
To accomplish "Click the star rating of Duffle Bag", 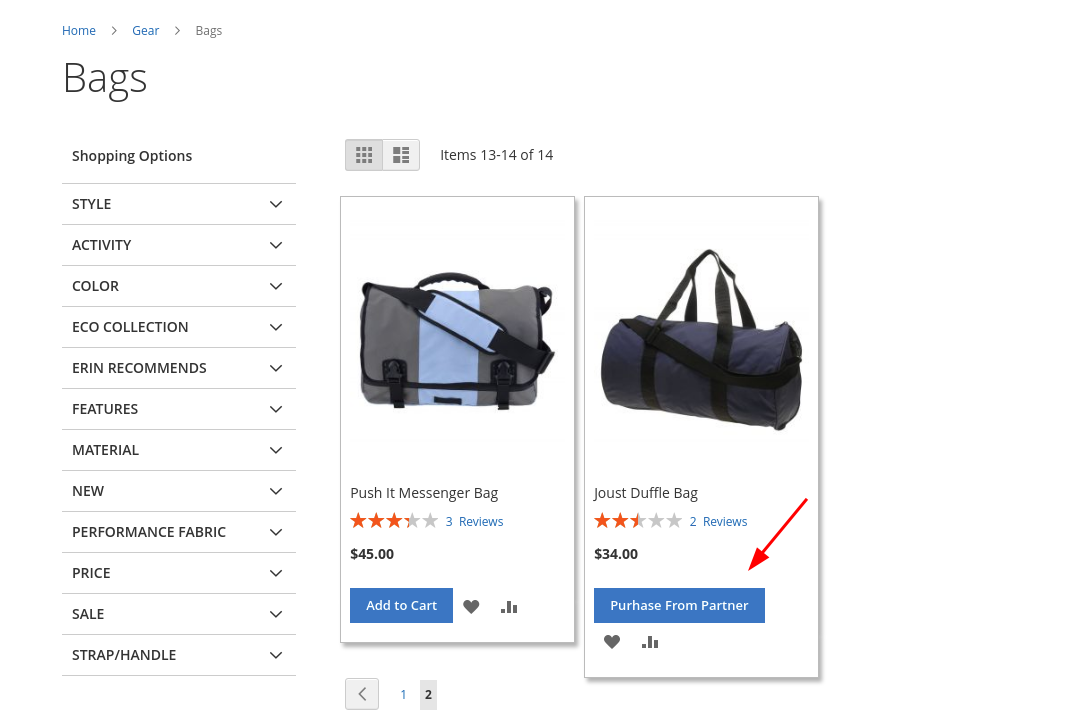I will point(639,521).
